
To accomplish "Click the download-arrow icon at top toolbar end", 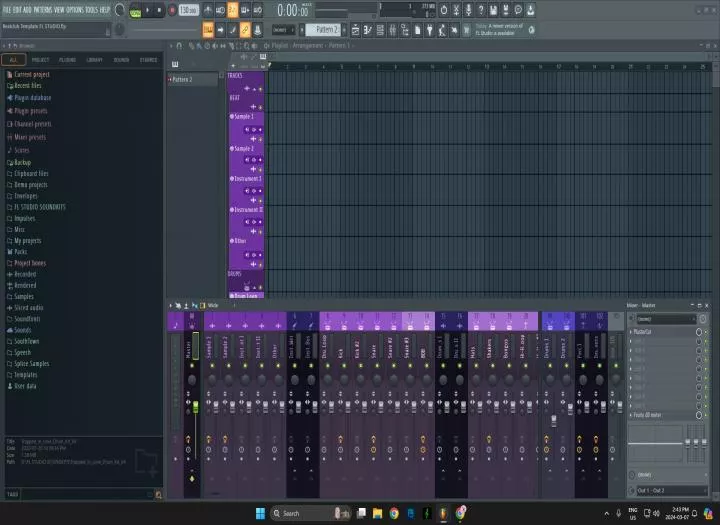I will click(530, 10).
